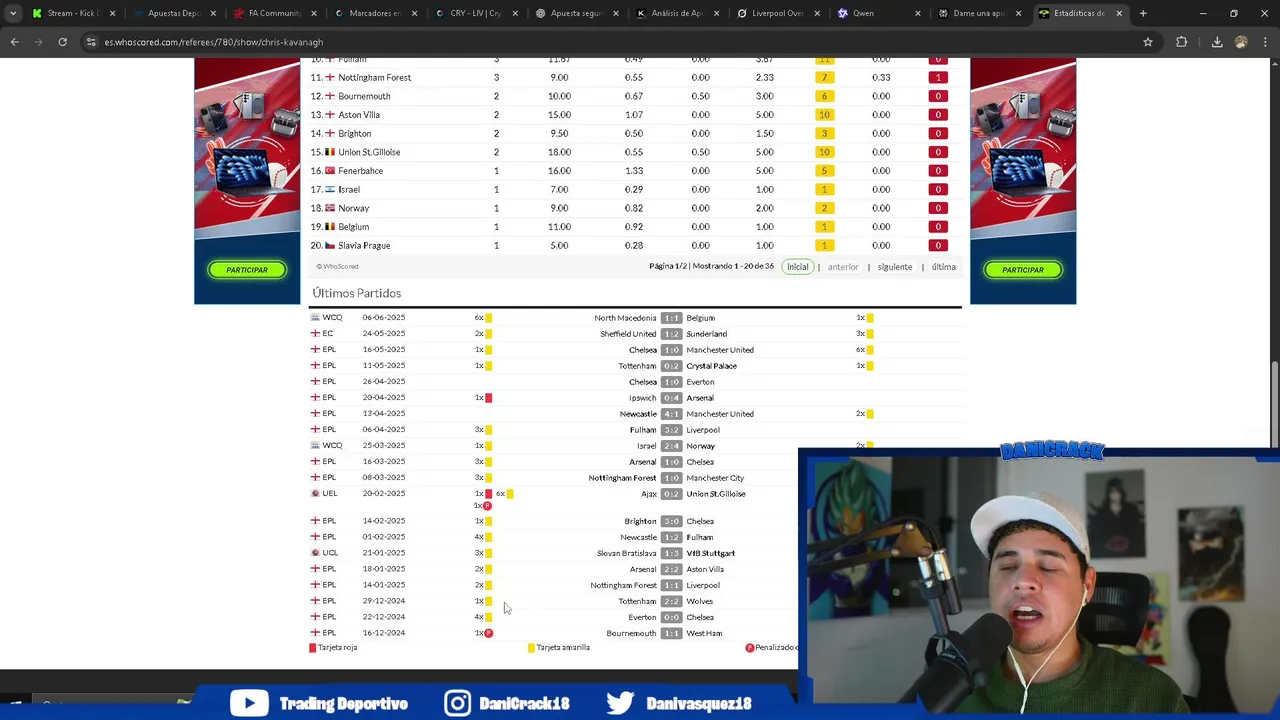Screen dimensions: 1280x720
Task: Switch to the Apuestas Depo tab
Action: point(174,13)
